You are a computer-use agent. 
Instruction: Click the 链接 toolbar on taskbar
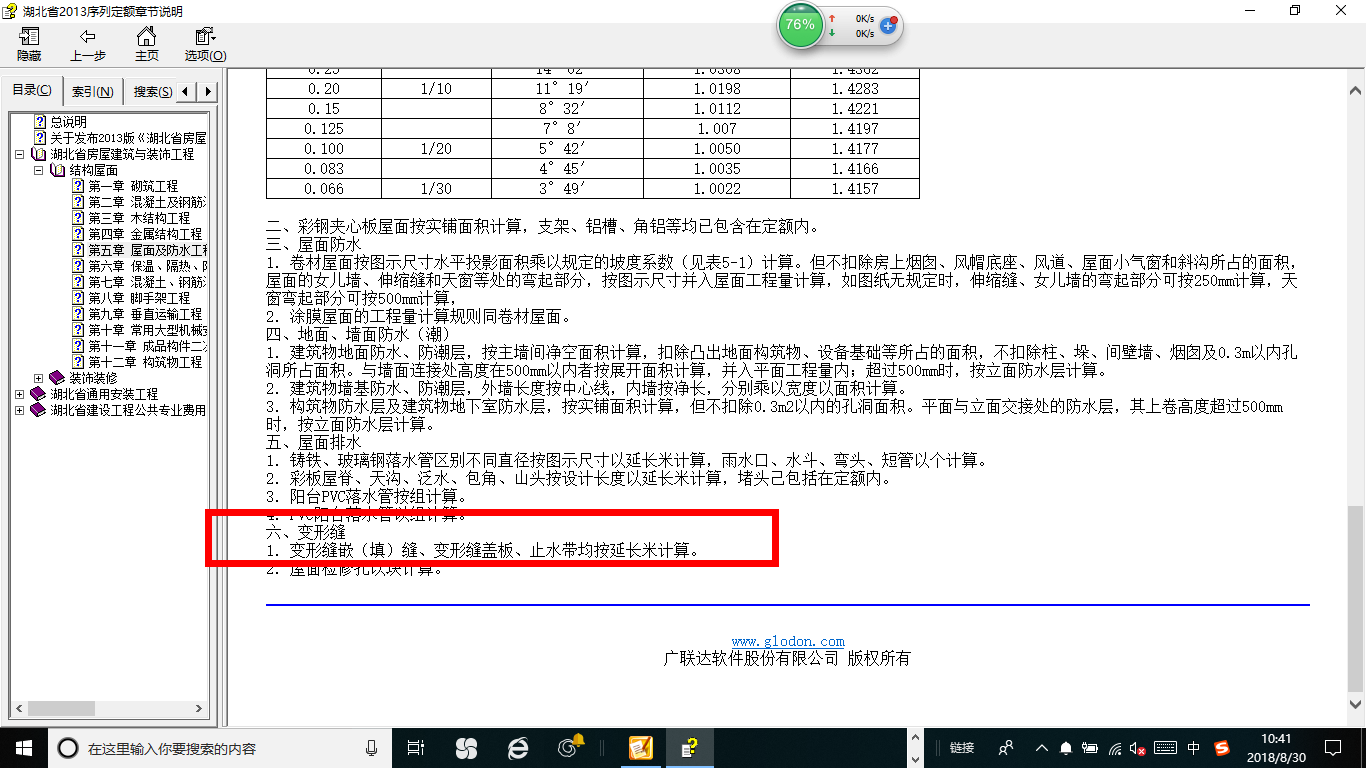961,748
